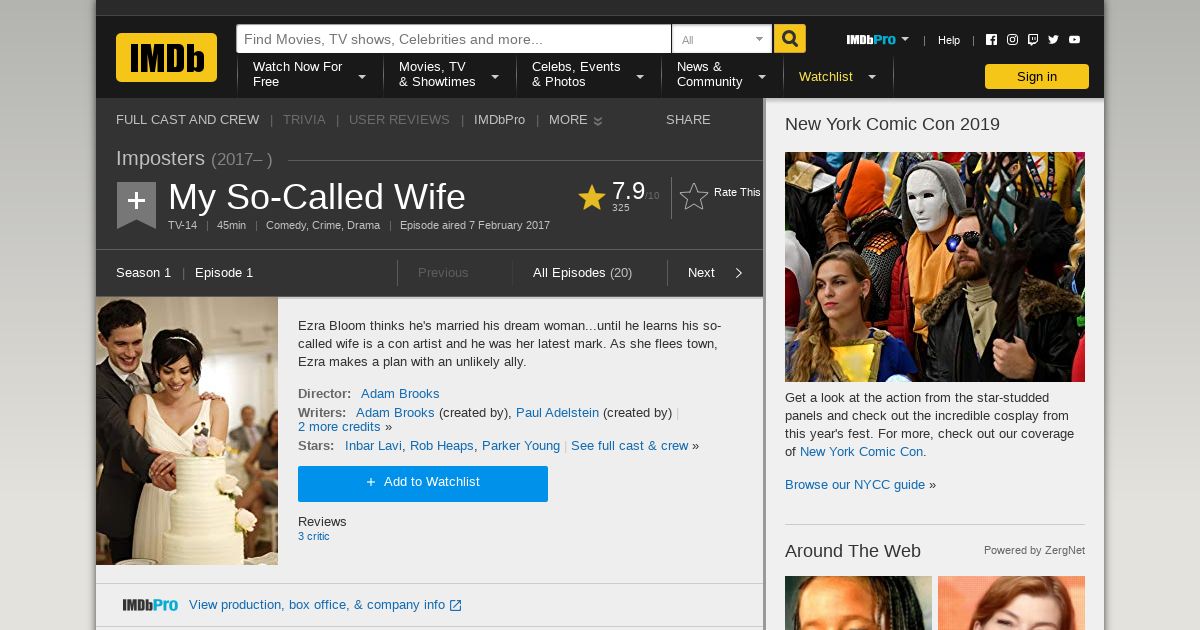The height and width of the screenshot is (630, 1200).
Task: Expand the MORE menu chevron
Action: point(598,121)
